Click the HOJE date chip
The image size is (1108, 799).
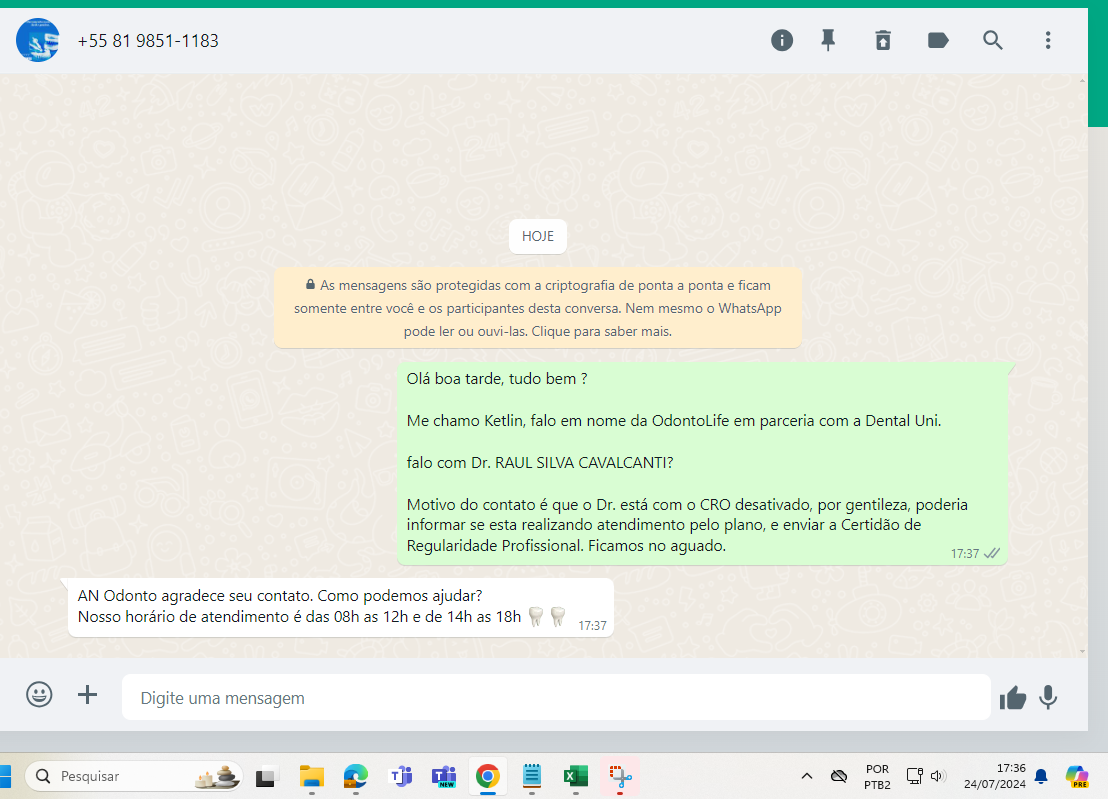[538, 237]
